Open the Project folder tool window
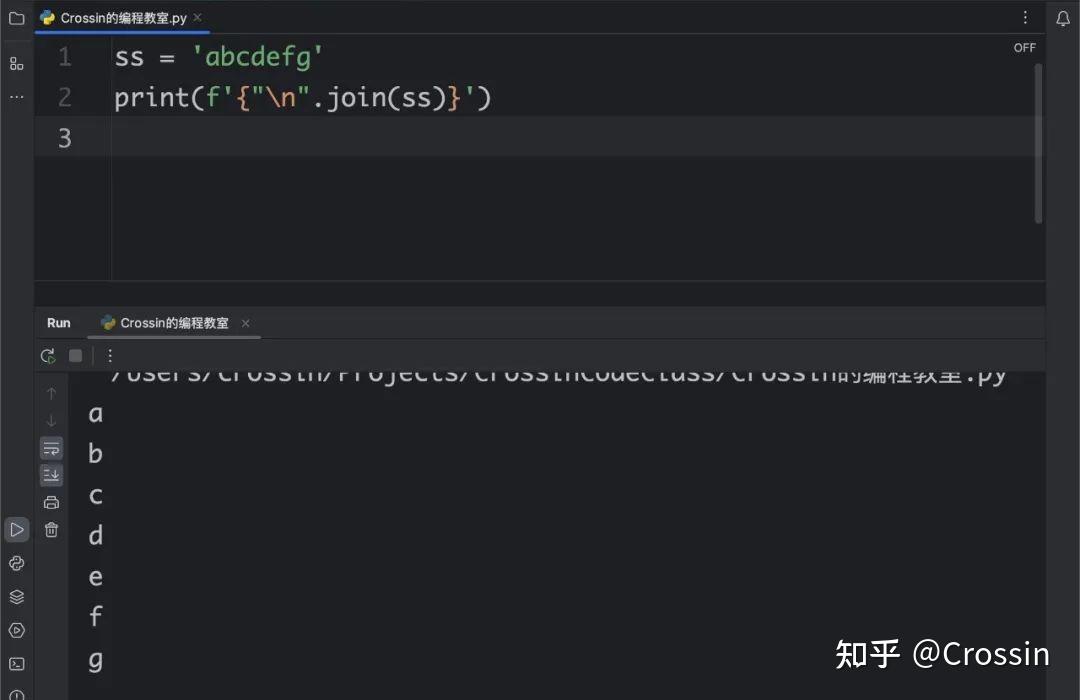 click(x=16, y=18)
